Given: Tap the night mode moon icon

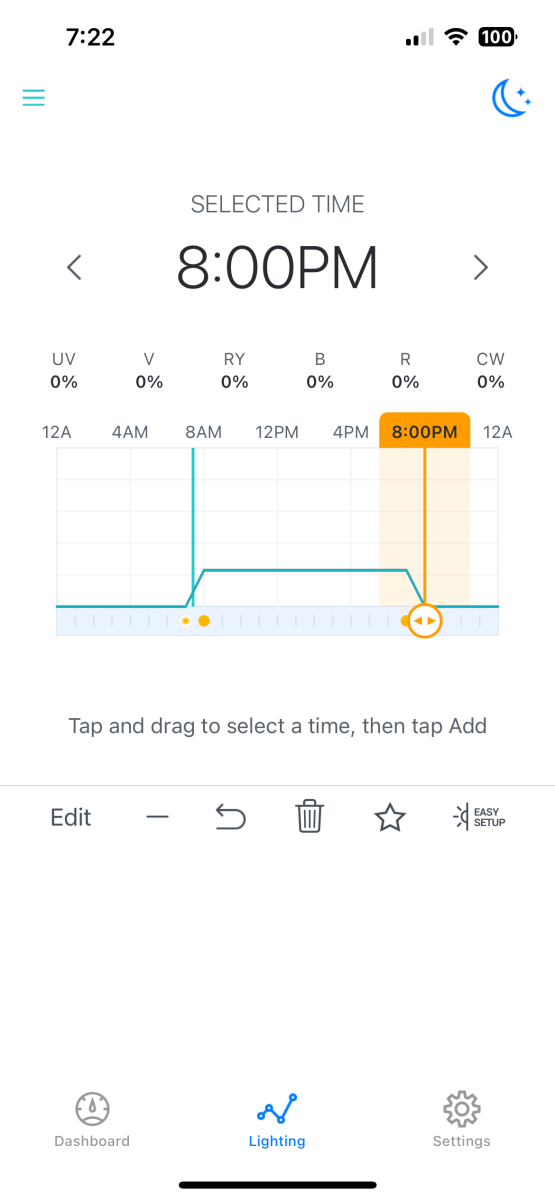Looking at the screenshot, I should click(511, 98).
